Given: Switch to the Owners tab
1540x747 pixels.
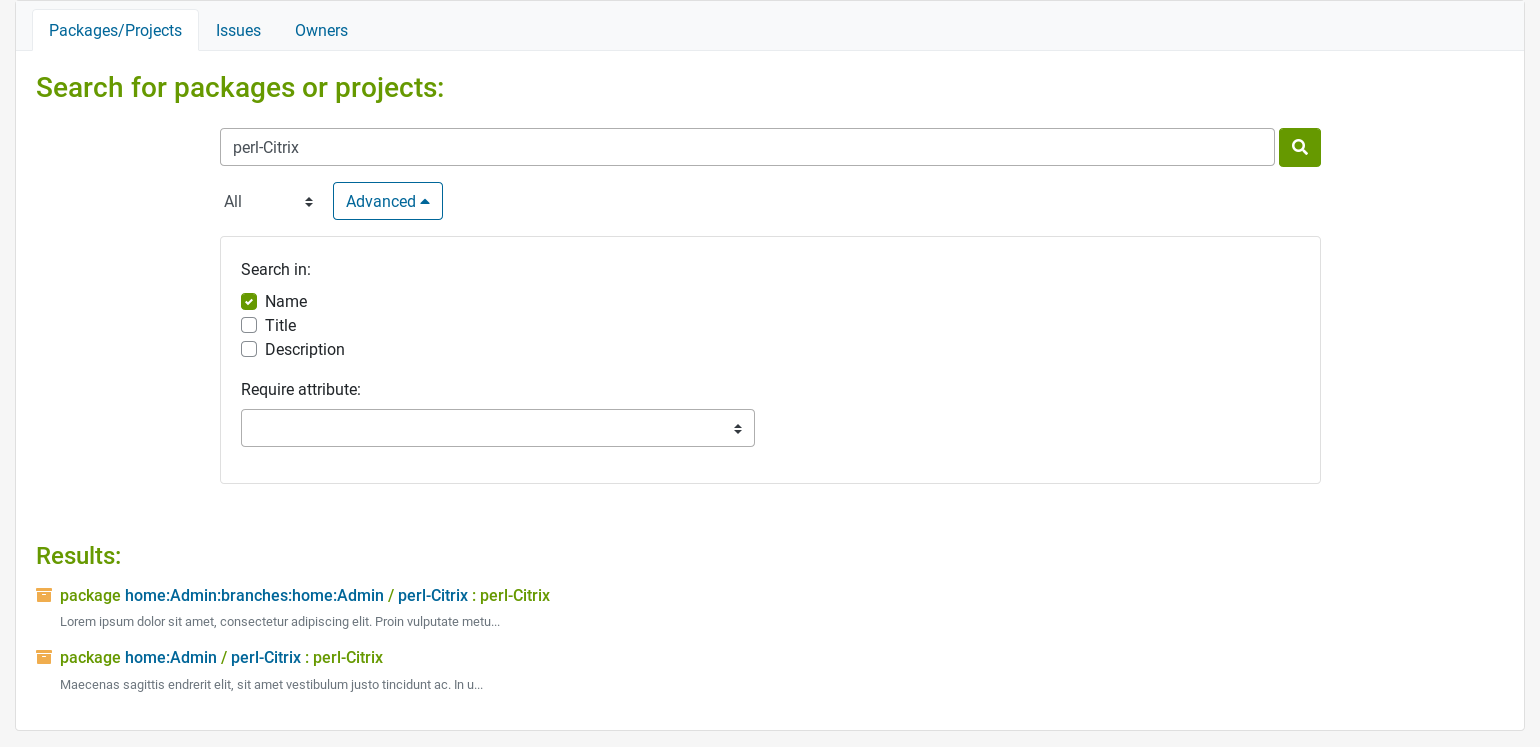Looking at the screenshot, I should tap(321, 30).
